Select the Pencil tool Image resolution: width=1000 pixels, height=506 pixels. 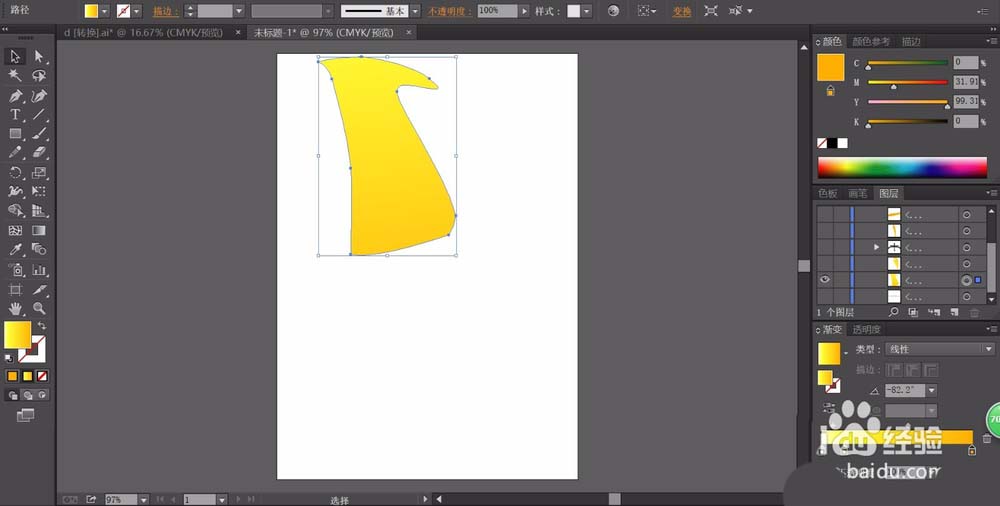coord(15,153)
